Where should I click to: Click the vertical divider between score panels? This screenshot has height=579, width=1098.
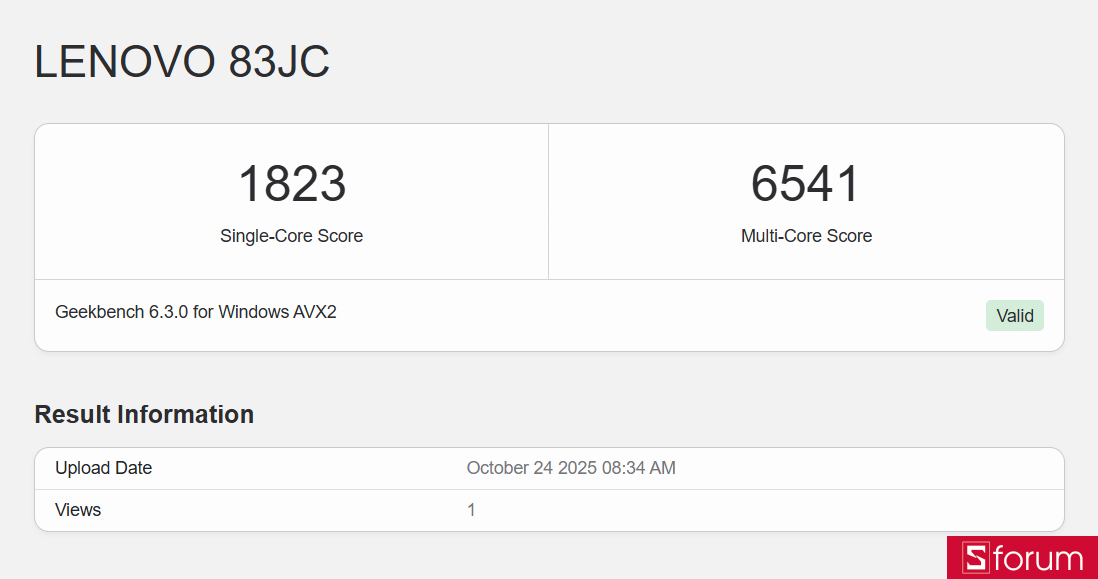point(548,202)
